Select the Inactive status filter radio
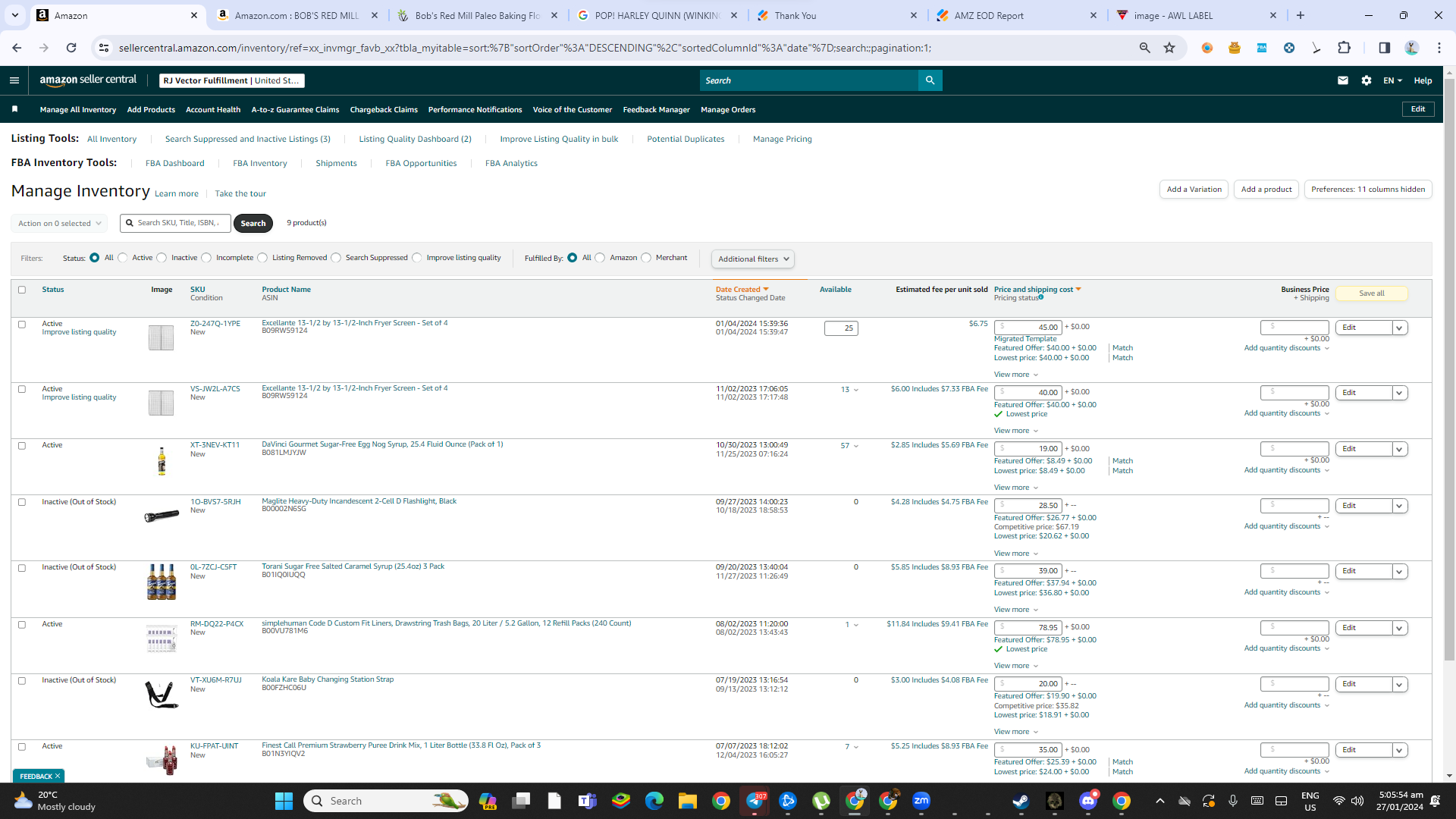The width and height of the screenshot is (1456, 819). [162, 258]
